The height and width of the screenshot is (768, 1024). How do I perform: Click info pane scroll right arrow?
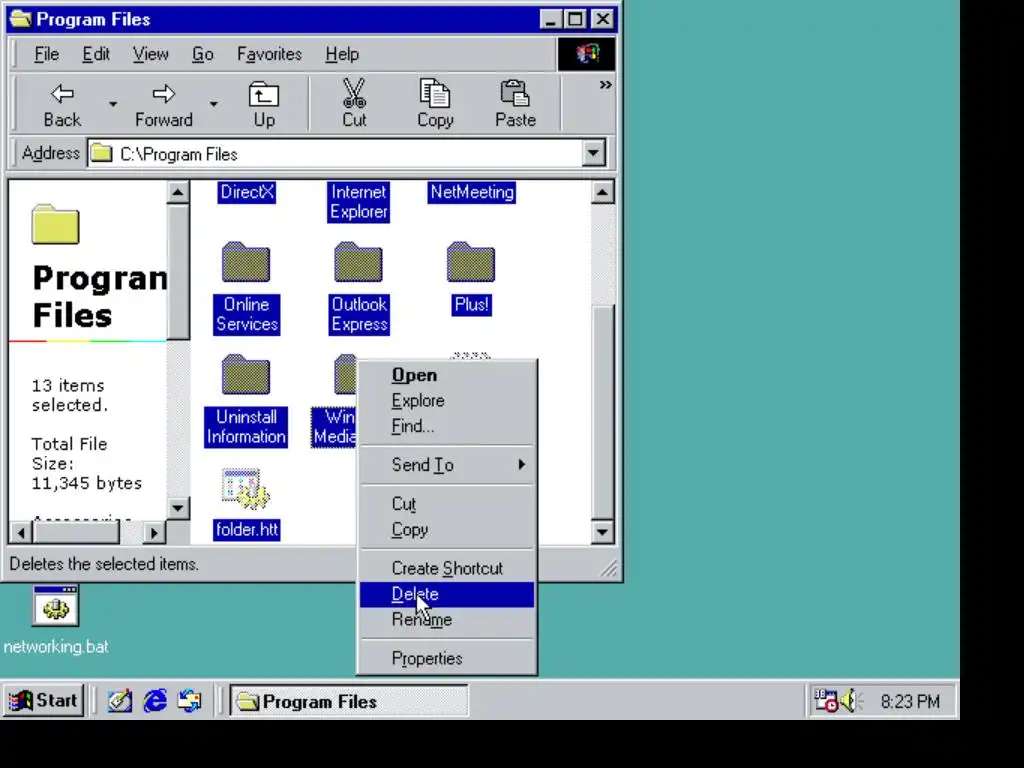point(153,532)
